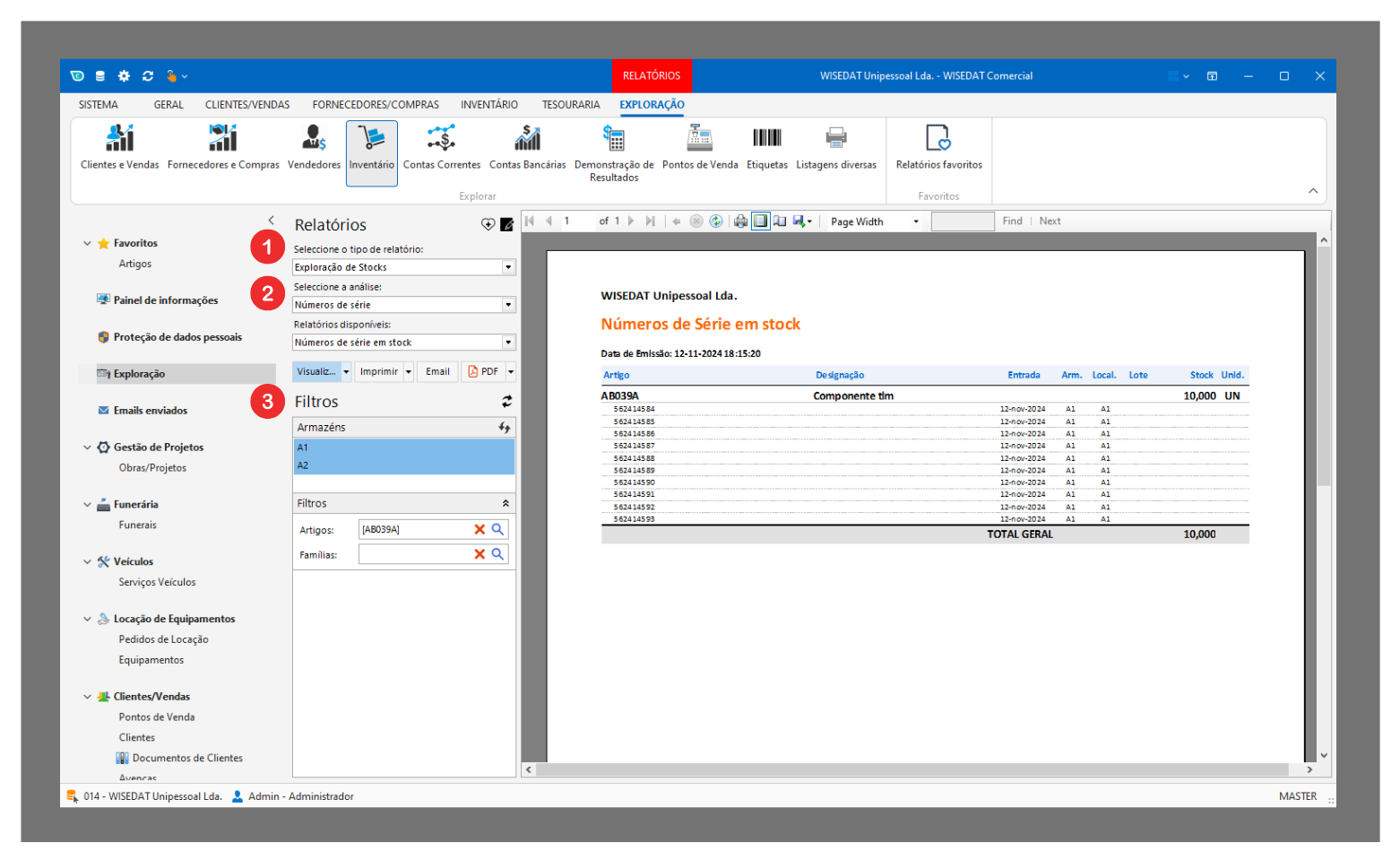Viewport: 1400px width, 860px height.
Task: Toggle warehouse A2 selection in Armazéns
Action: pos(403,465)
